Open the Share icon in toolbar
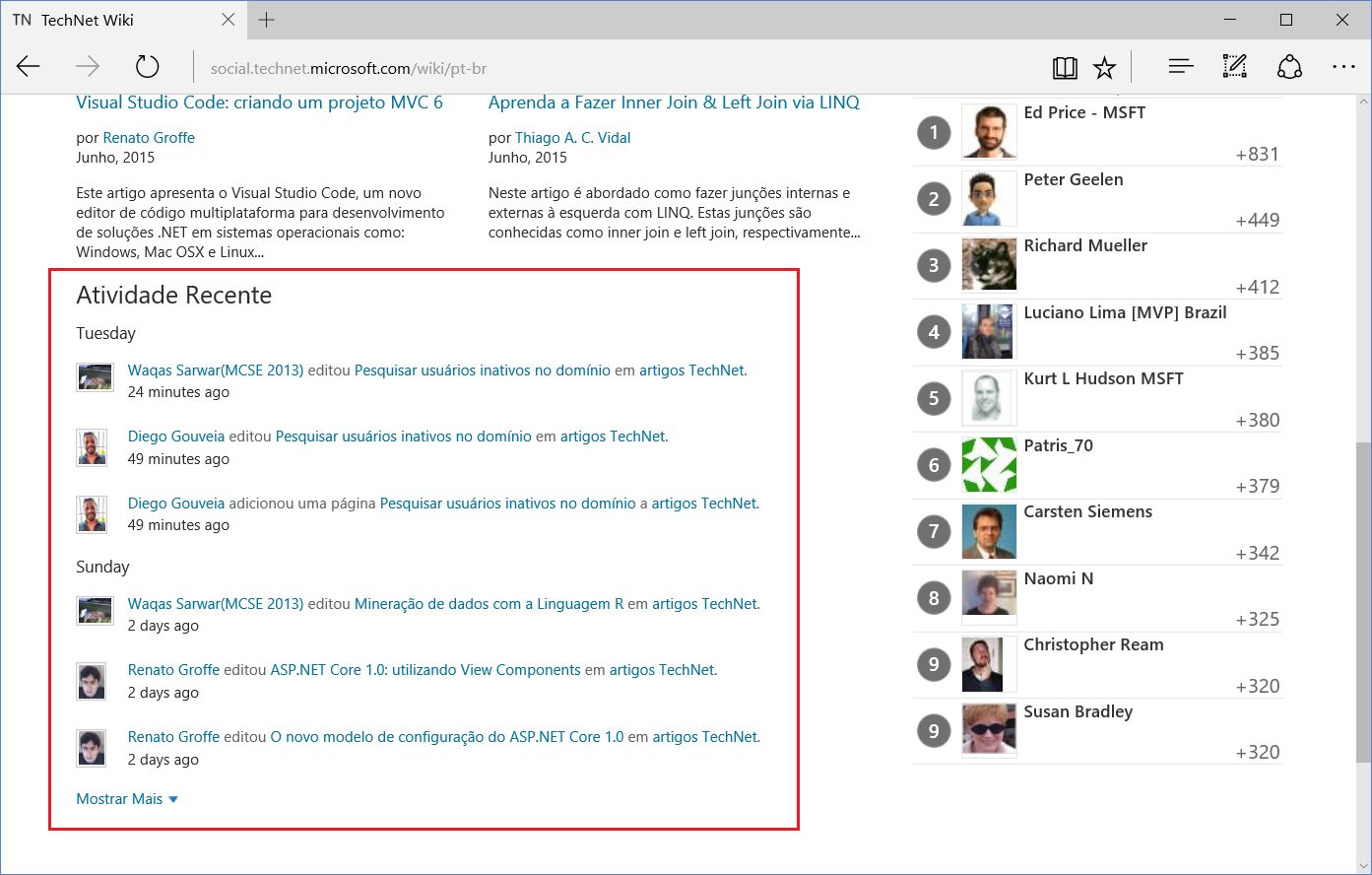This screenshot has width=1372, height=875. [1289, 67]
